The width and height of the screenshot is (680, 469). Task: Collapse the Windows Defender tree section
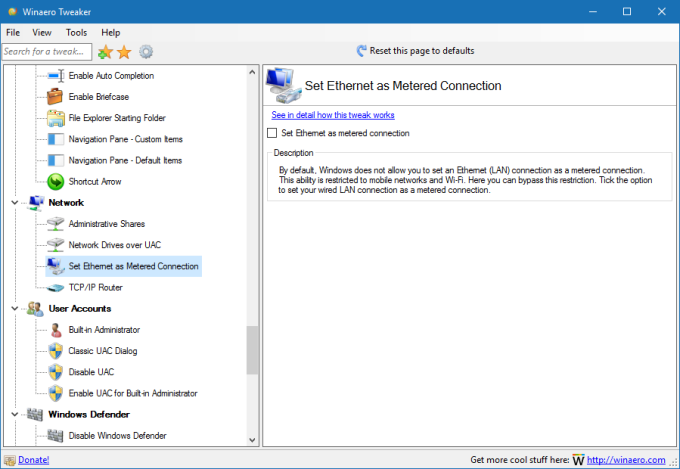15,414
